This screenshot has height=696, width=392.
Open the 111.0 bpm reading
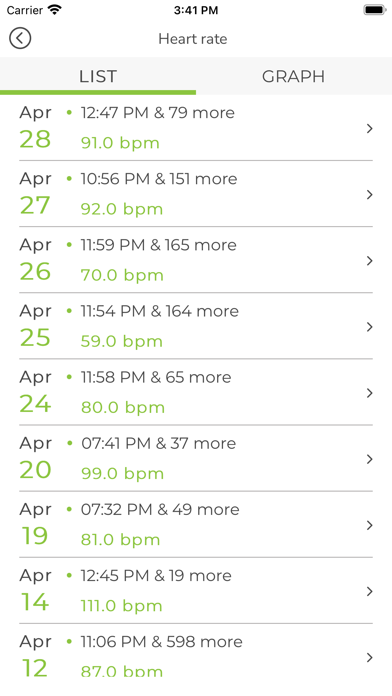pos(121,606)
